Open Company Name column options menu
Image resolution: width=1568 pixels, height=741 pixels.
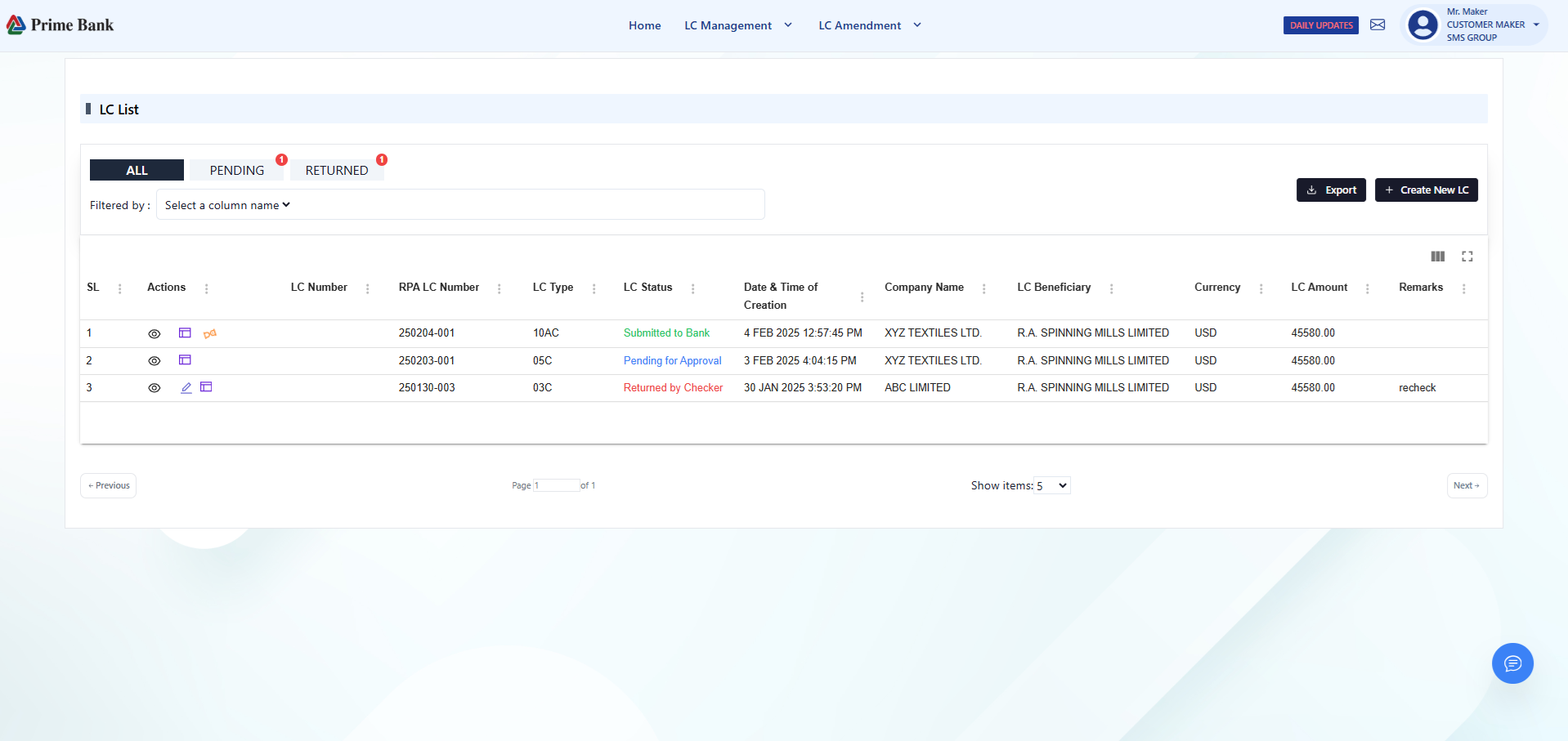[x=983, y=288]
